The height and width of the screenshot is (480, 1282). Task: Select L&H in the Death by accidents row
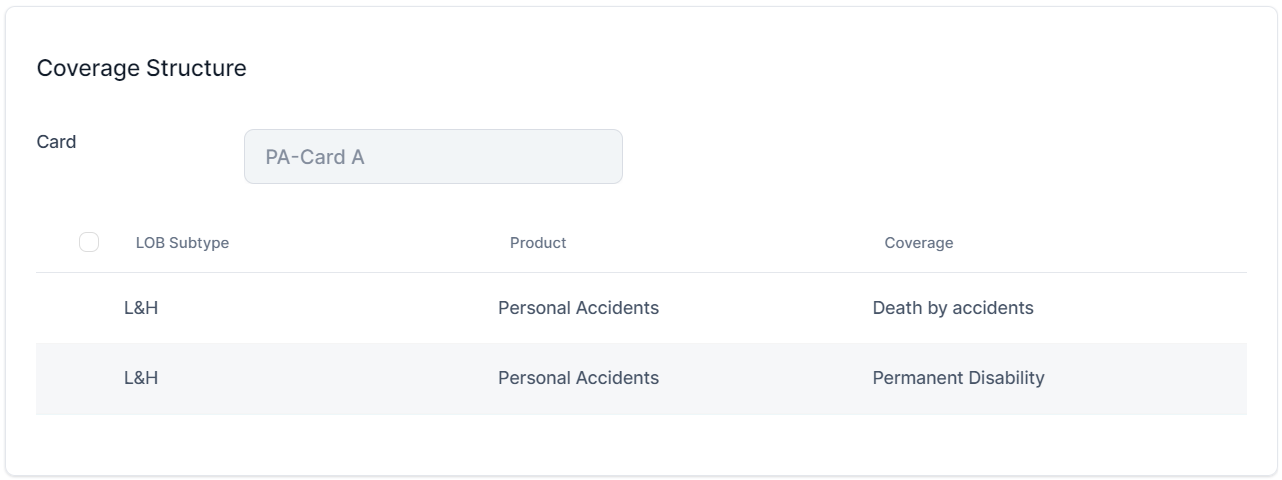coord(141,308)
